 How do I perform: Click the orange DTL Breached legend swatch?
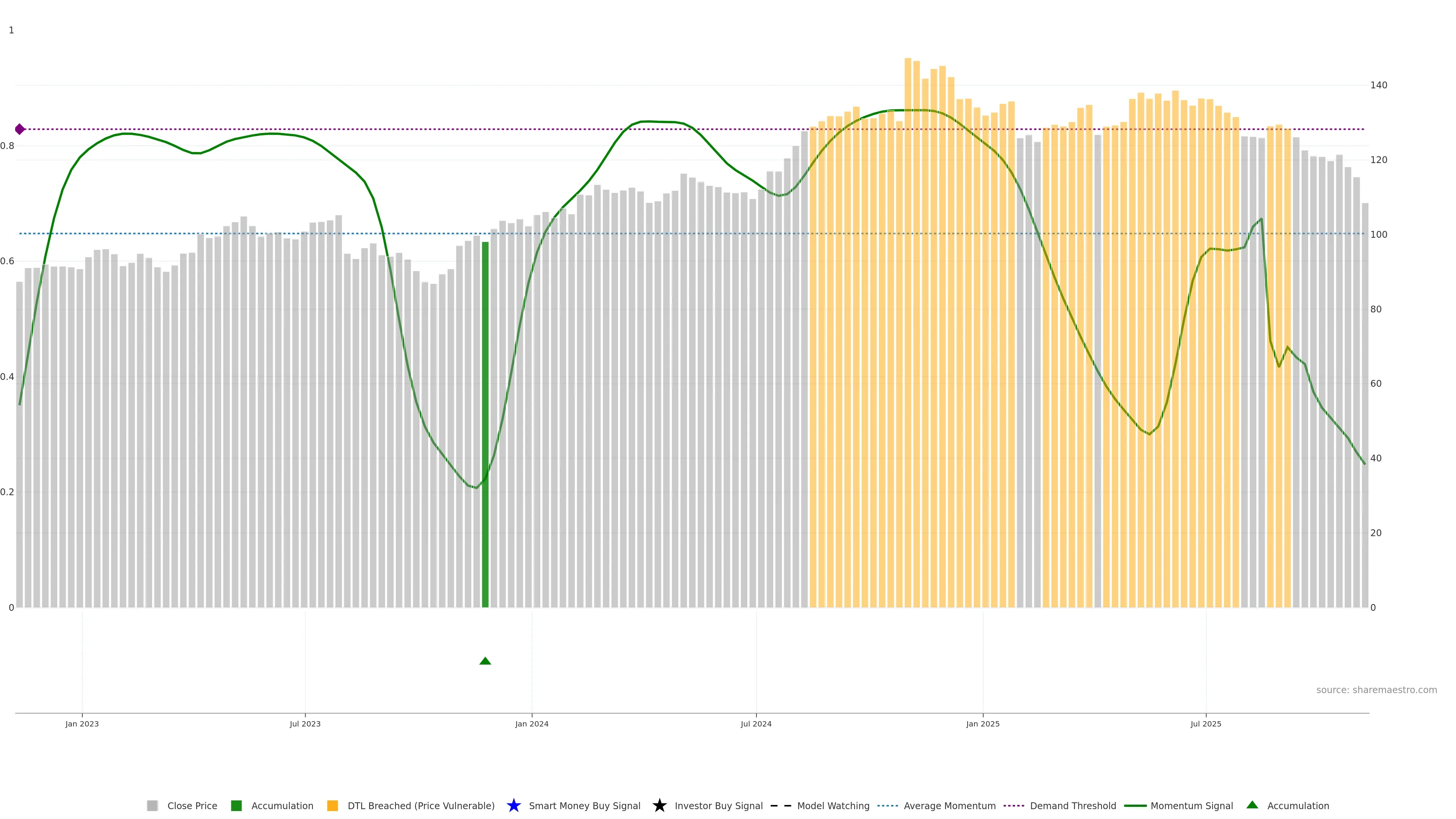click(x=333, y=805)
